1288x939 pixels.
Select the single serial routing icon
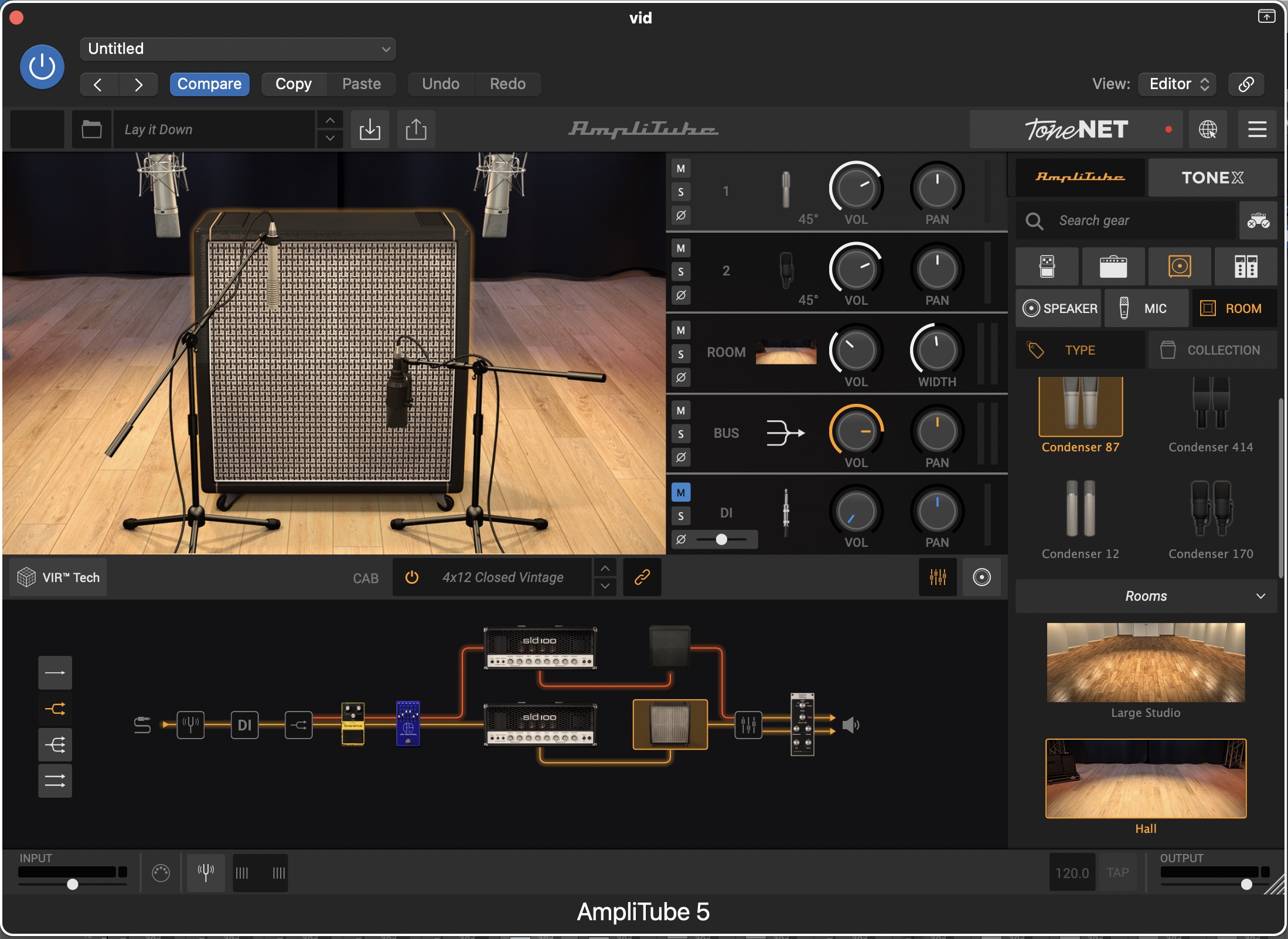coord(55,672)
